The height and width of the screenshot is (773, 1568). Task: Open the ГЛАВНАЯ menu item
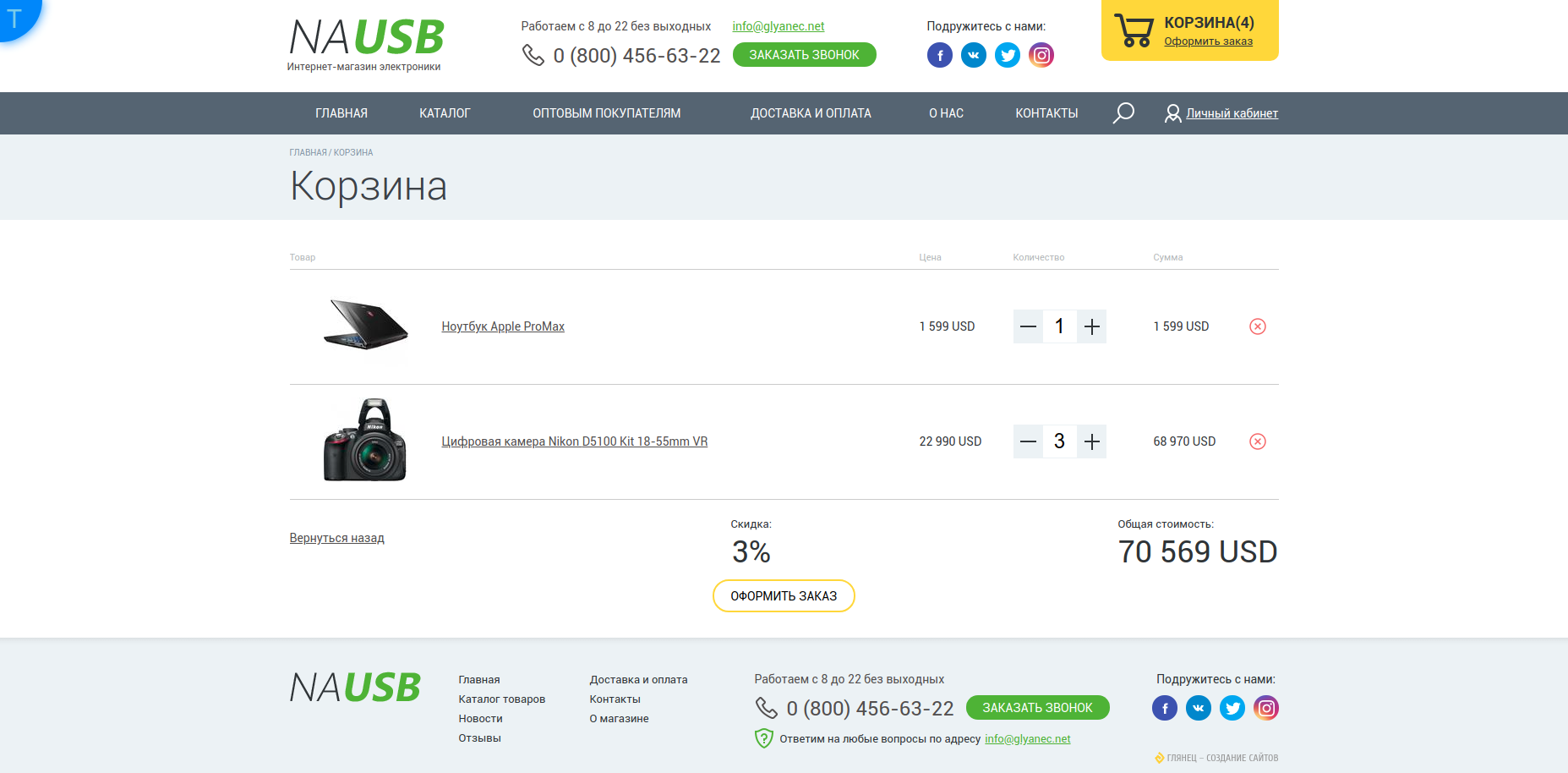(x=341, y=113)
